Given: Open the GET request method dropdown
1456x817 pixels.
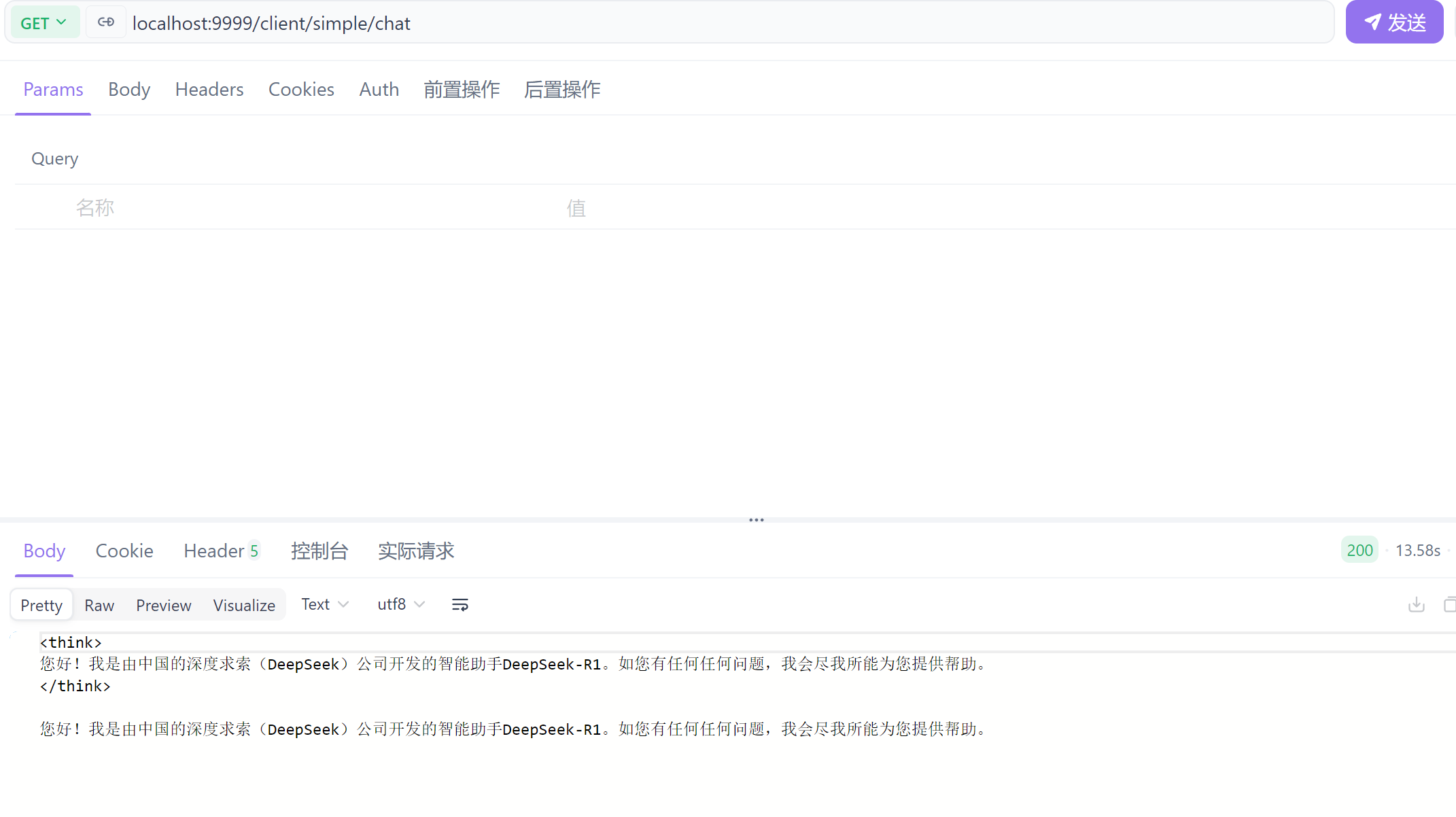Looking at the screenshot, I should tap(45, 22).
